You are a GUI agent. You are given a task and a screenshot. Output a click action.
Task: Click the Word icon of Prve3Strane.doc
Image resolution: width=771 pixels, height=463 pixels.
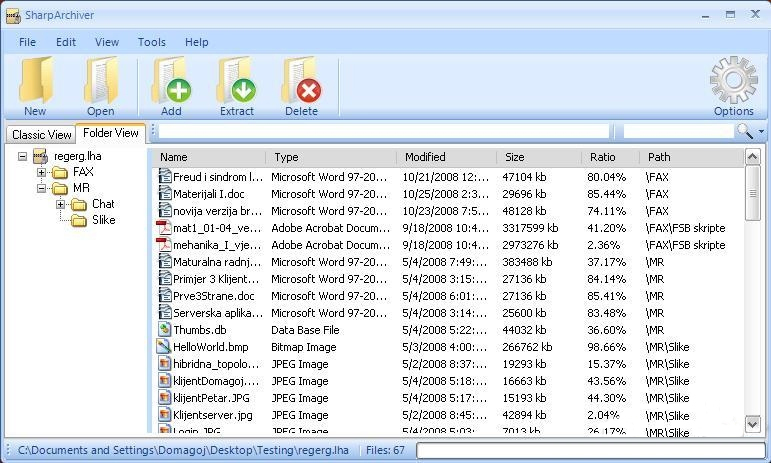pyautogui.click(x=165, y=296)
